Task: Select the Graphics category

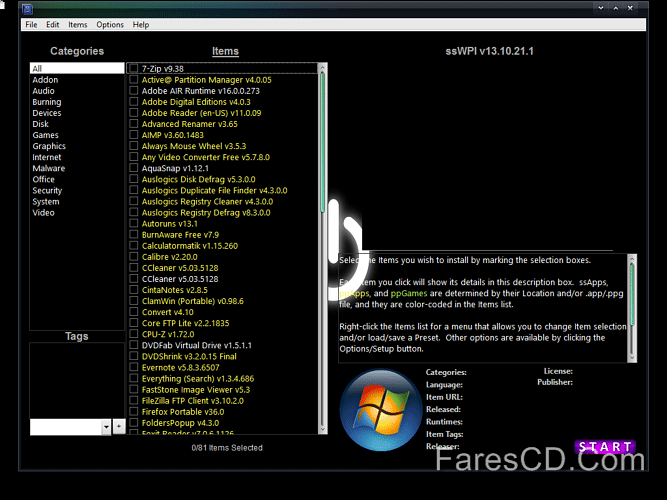Action: click(x=49, y=146)
